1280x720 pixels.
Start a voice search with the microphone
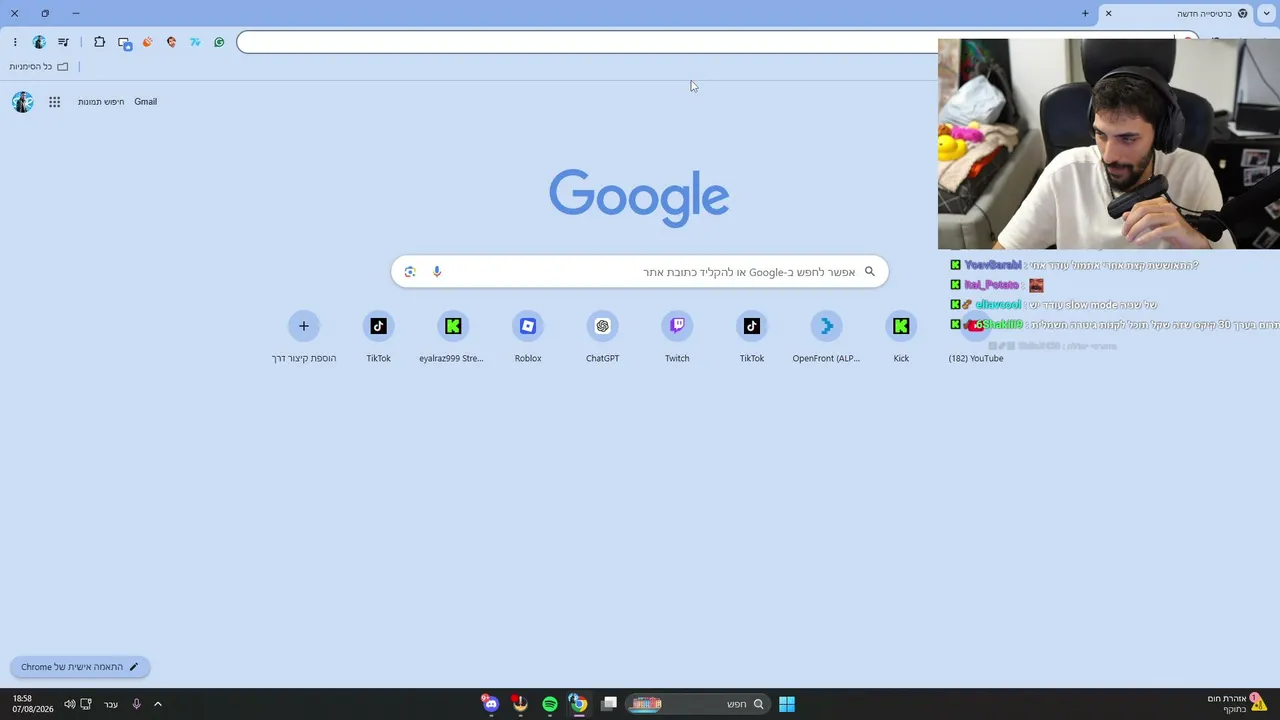[x=437, y=272]
